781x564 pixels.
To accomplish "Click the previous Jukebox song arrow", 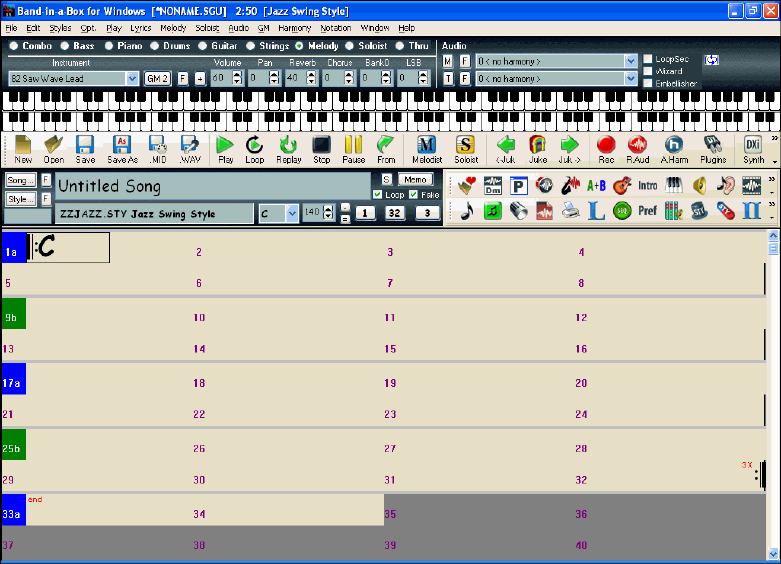I will pos(506,149).
